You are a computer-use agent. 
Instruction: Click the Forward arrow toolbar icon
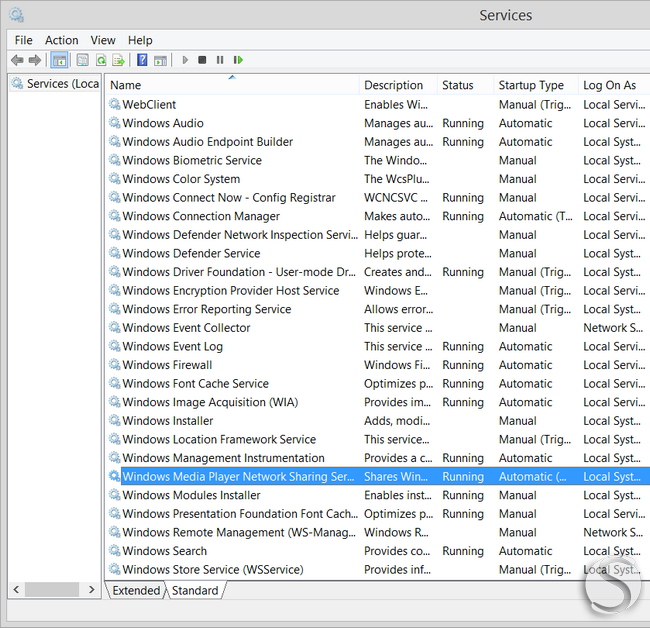(x=35, y=60)
